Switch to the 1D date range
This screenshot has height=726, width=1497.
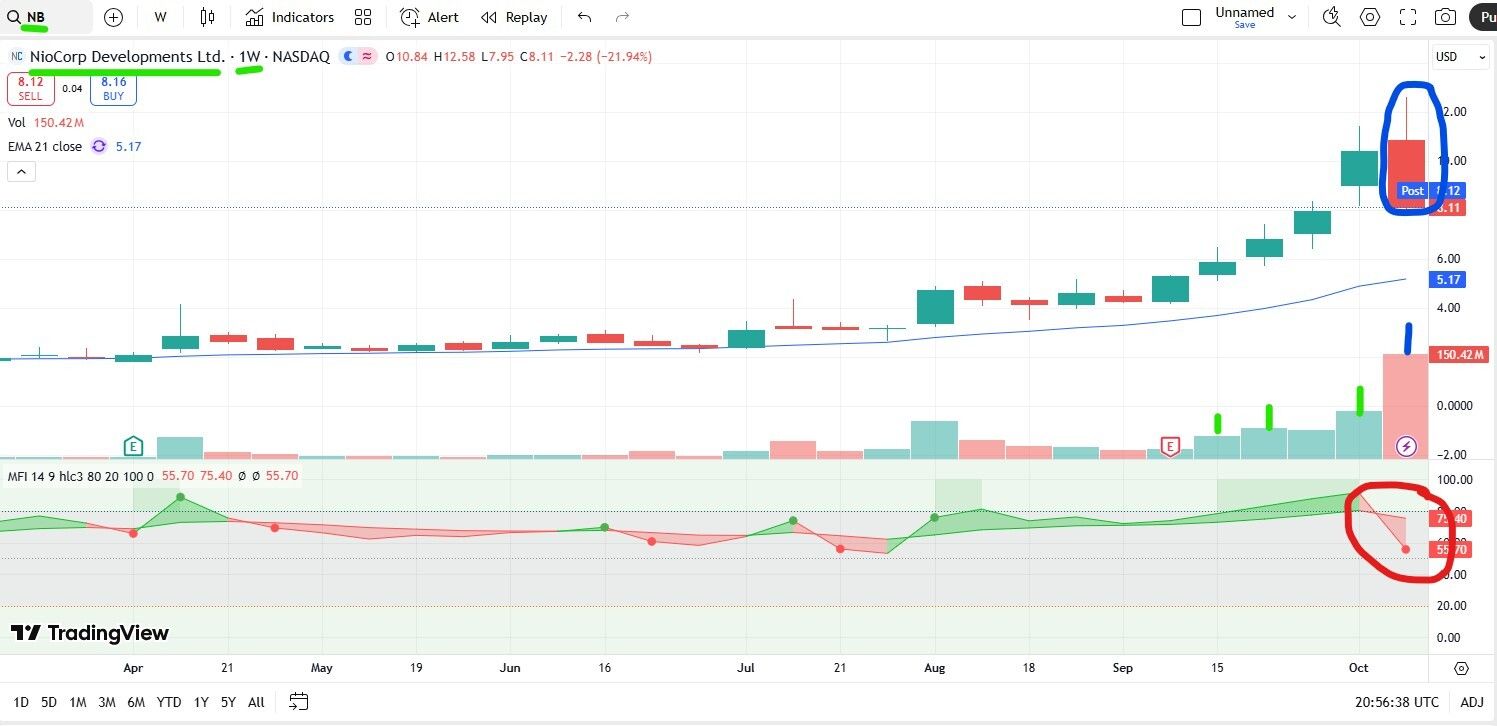click(20, 702)
